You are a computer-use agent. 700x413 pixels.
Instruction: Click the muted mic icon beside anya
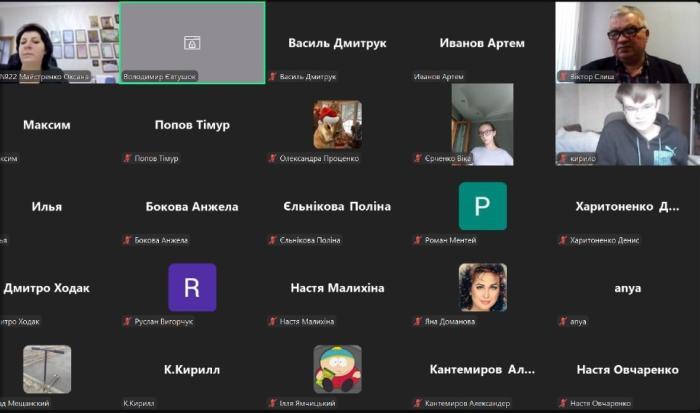pyautogui.click(x=562, y=321)
